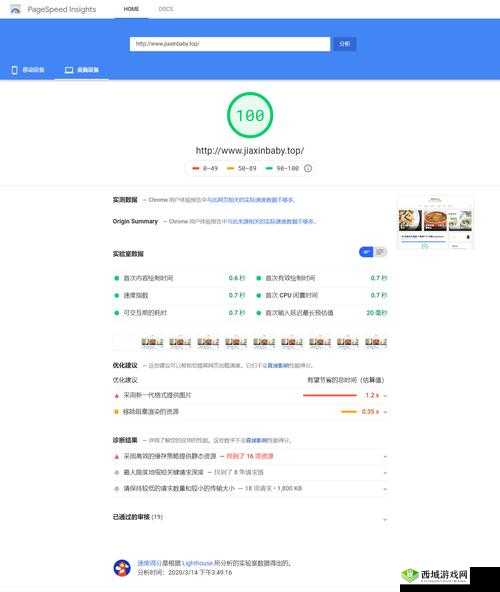Select the blue compact metrics view toggle
The width and height of the screenshot is (500, 592).
(x=366, y=252)
